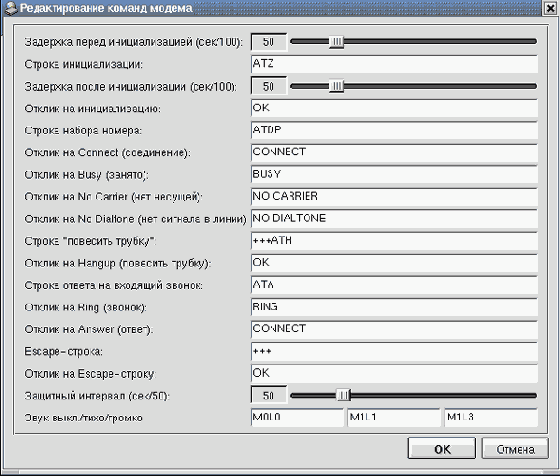Edit the +++ATH hangup string field
560x476 pixels.
coord(394,241)
